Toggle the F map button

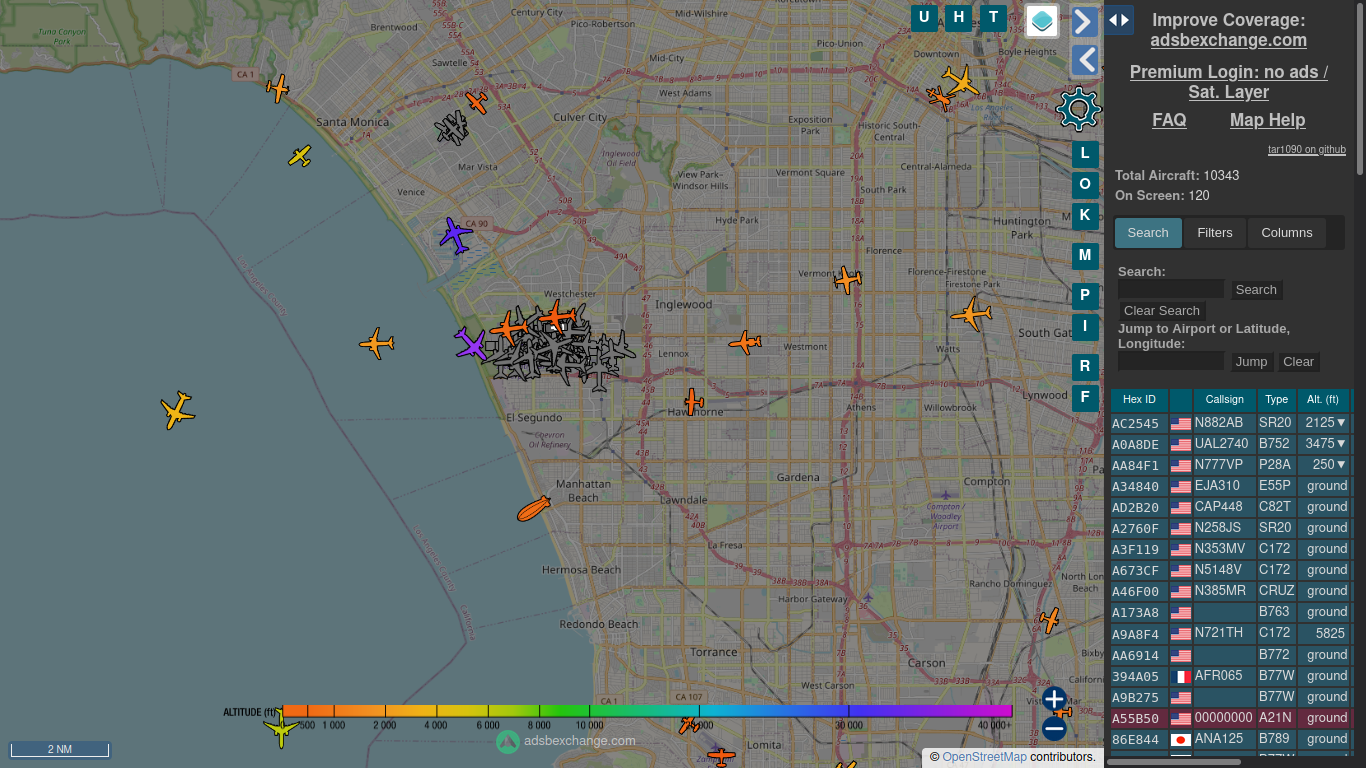coord(1085,397)
